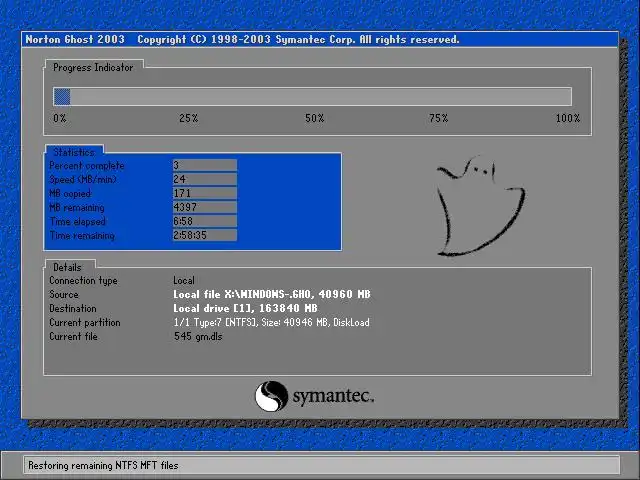Select the Details group label
640x480 pixels.
[67, 267]
